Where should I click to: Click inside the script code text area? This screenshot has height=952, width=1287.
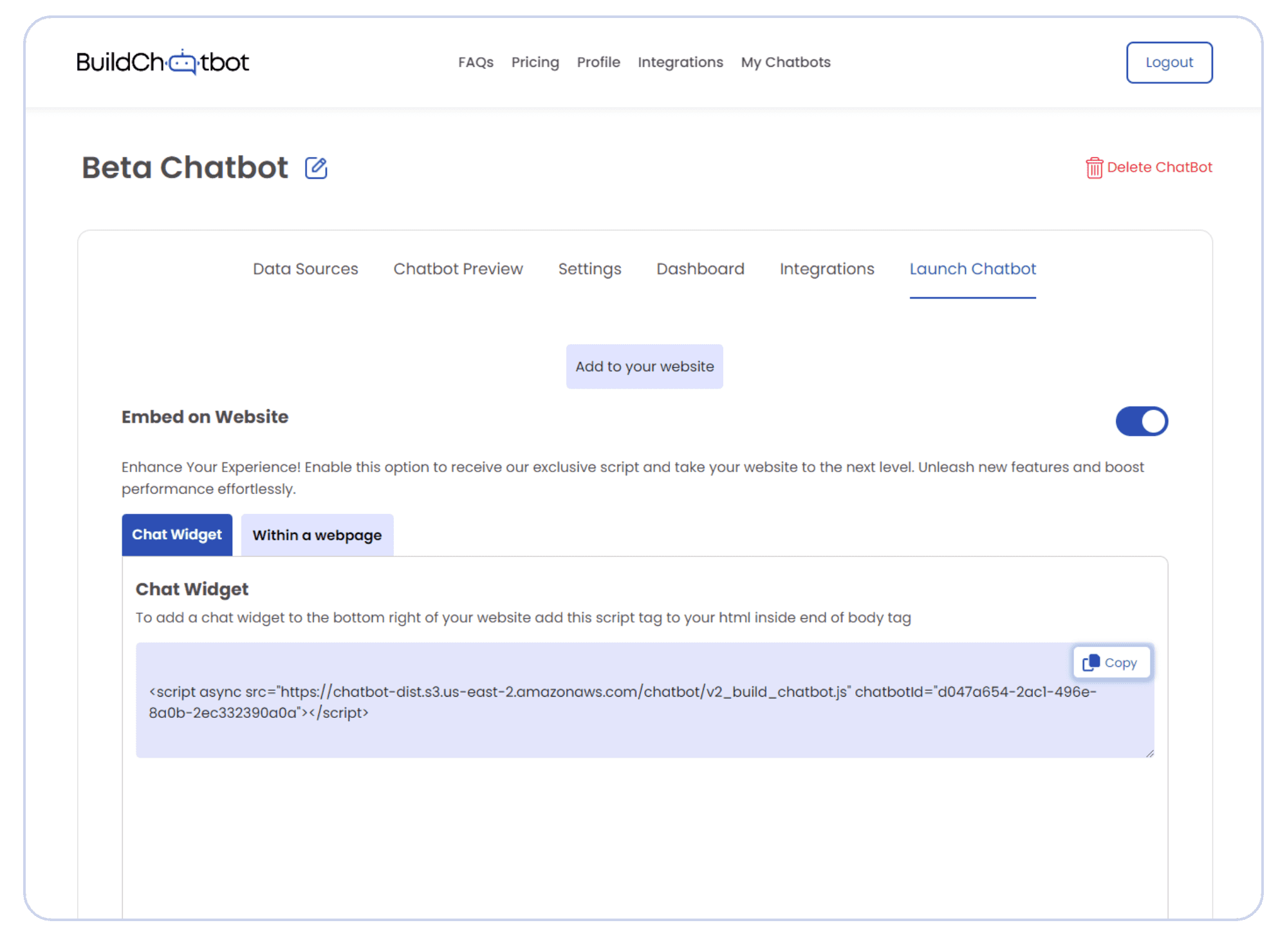coord(645,700)
